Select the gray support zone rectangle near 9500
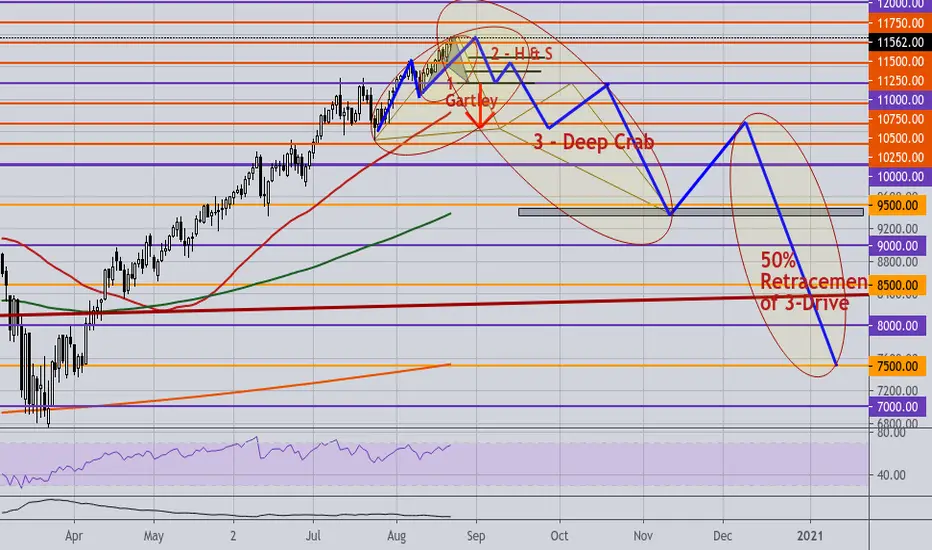 [691, 212]
